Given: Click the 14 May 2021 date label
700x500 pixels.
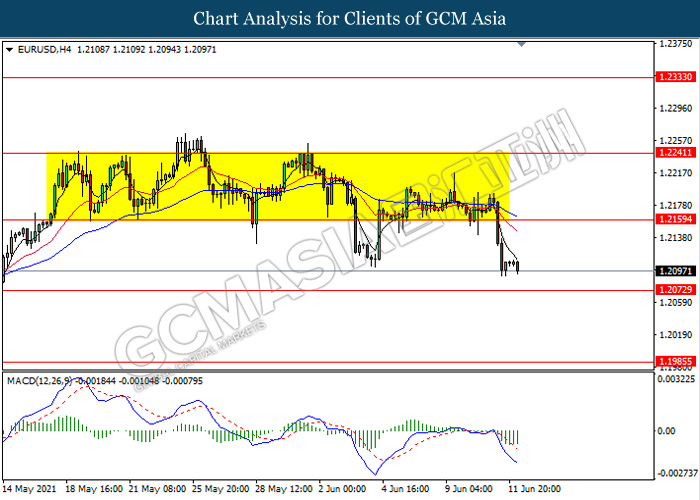Looking at the screenshot, I should coord(29,489).
